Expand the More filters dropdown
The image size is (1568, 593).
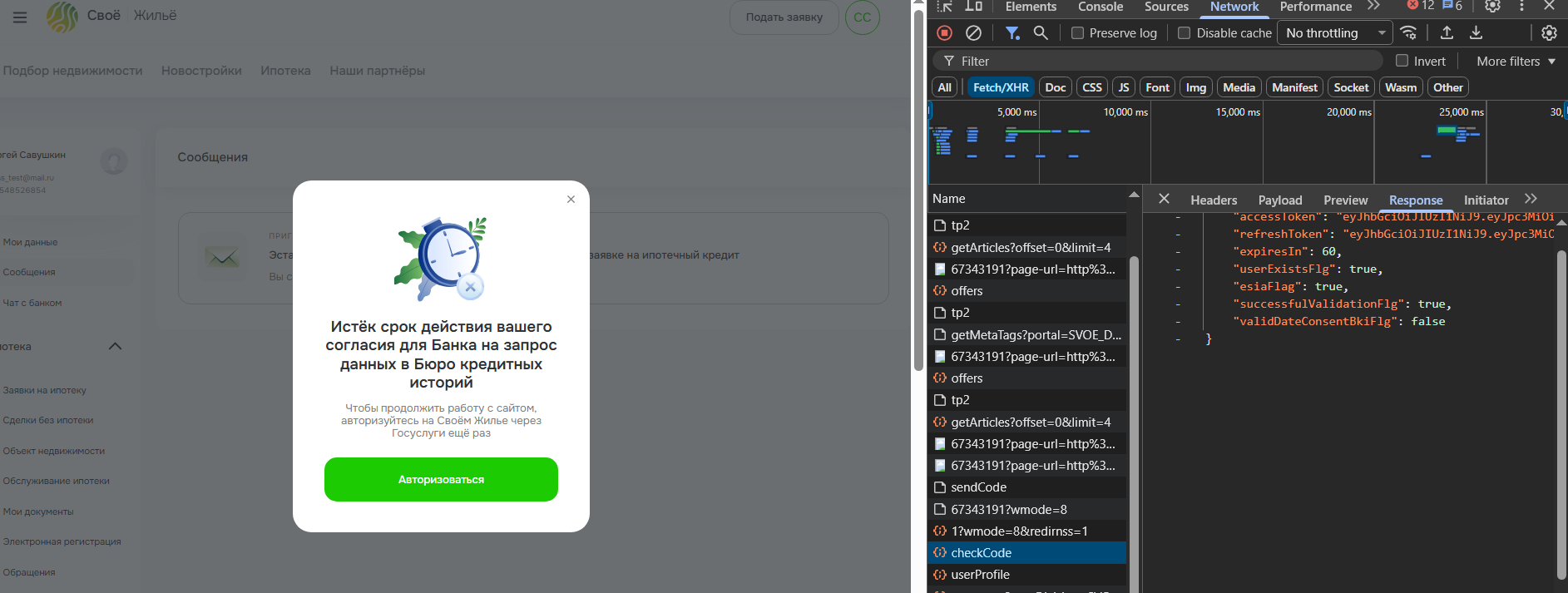(x=1516, y=62)
